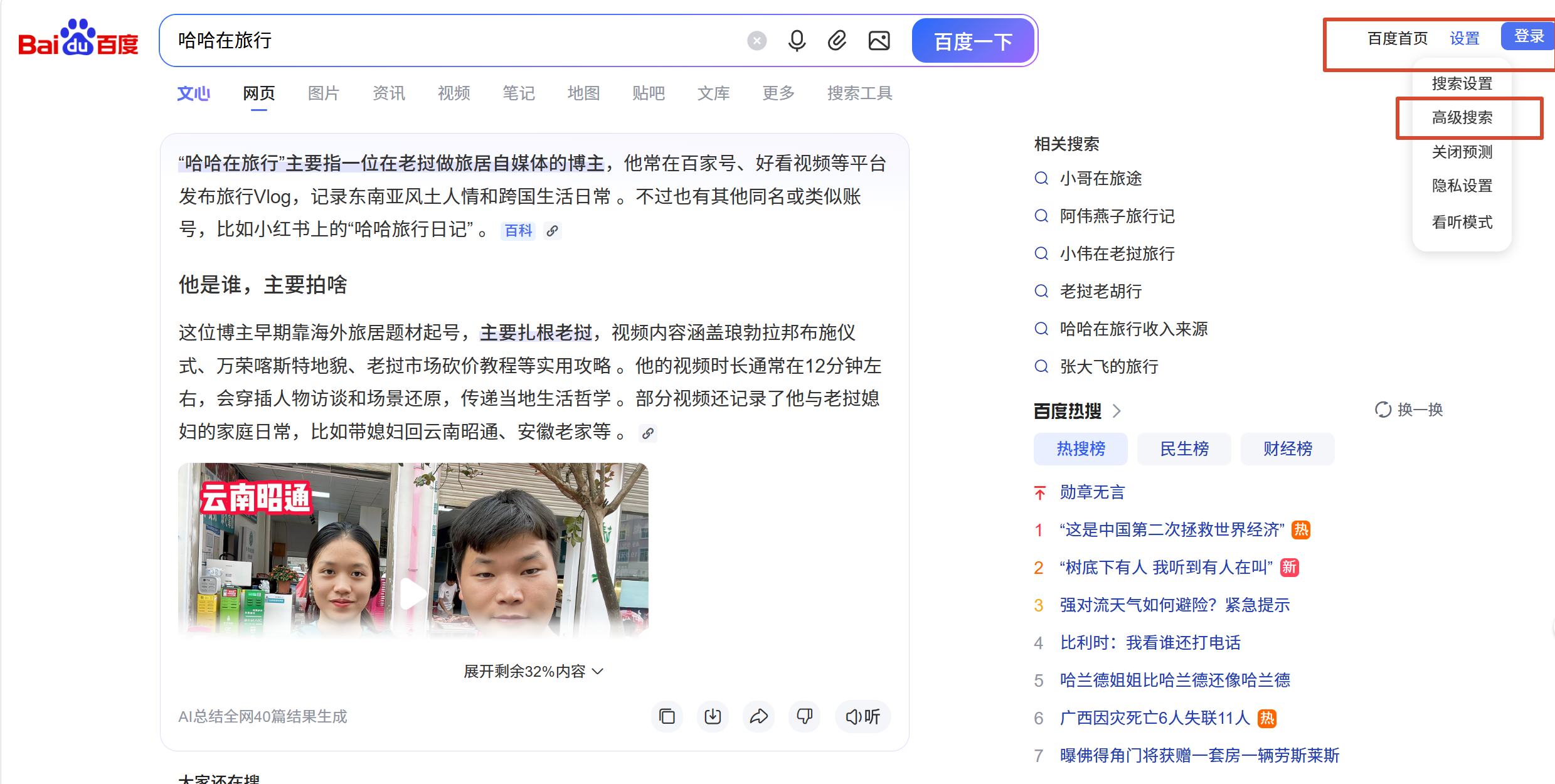Refresh hot searches with 换一换
The width and height of the screenshot is (1555, 784).
coord(1409,410)
